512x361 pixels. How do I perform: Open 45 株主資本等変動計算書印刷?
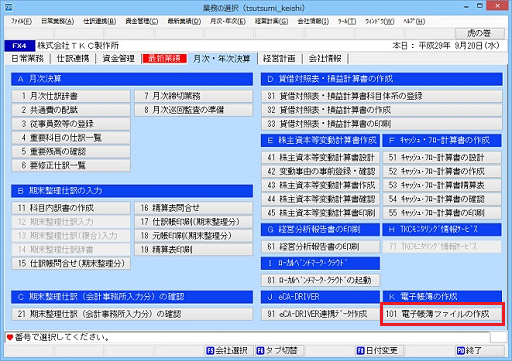(x=321, y=213)
